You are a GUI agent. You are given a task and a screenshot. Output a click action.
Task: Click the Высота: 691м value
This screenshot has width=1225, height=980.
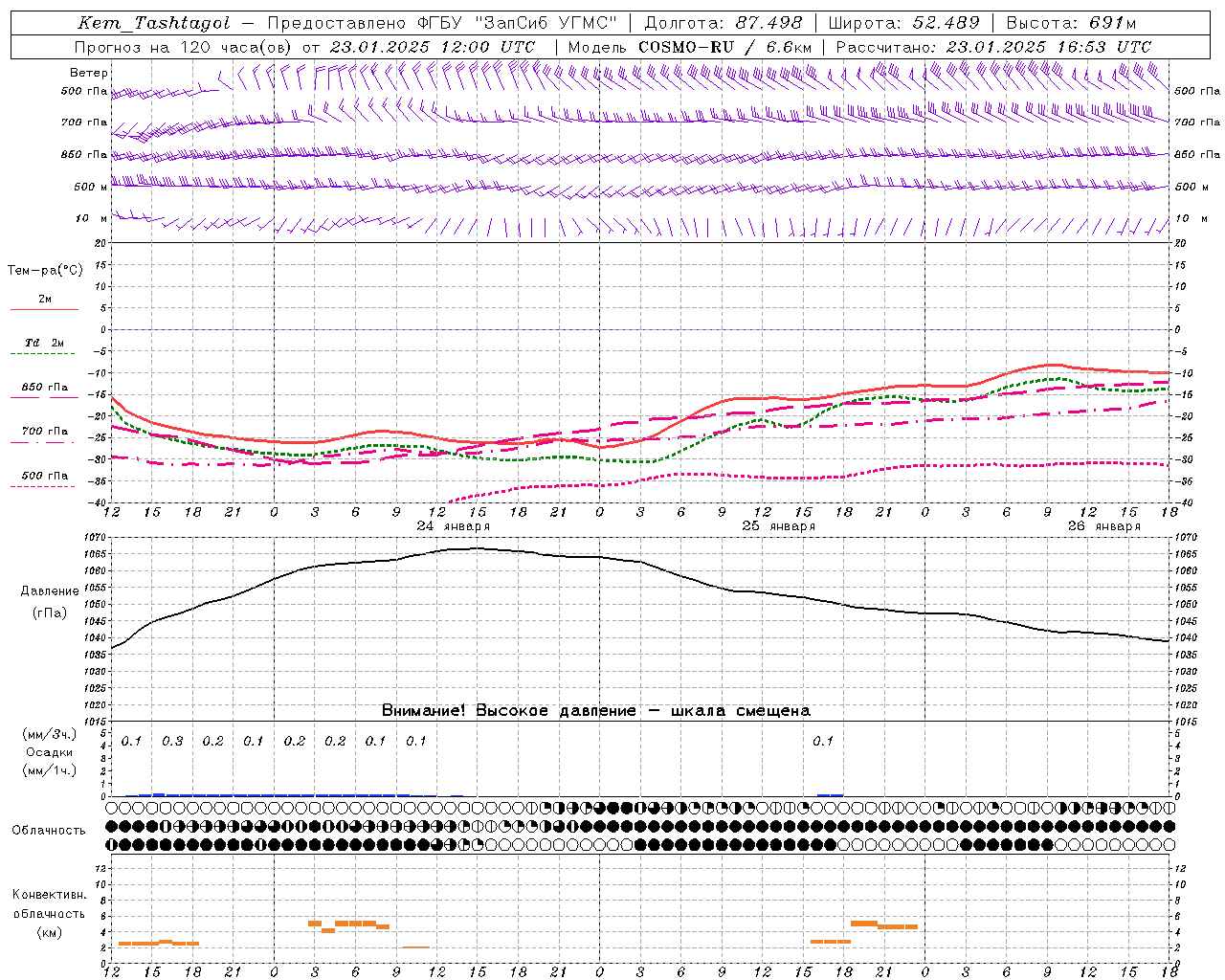coord(1071,23)
